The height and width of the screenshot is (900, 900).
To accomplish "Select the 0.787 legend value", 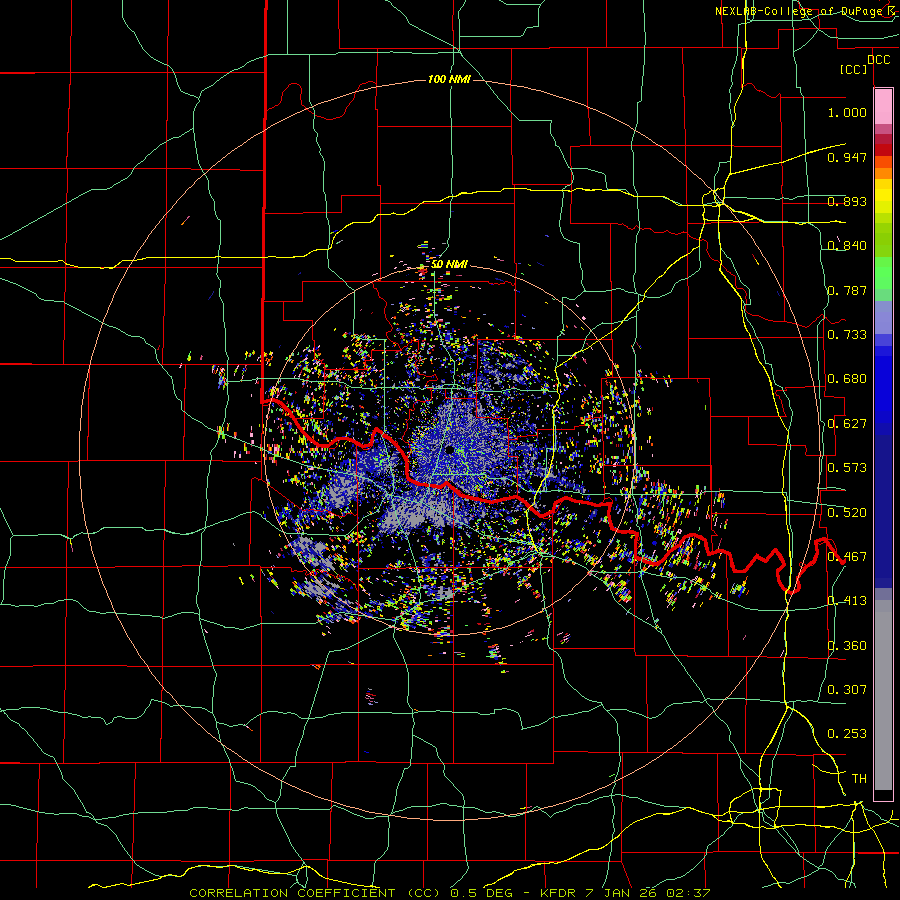I will tap(847, 290).
